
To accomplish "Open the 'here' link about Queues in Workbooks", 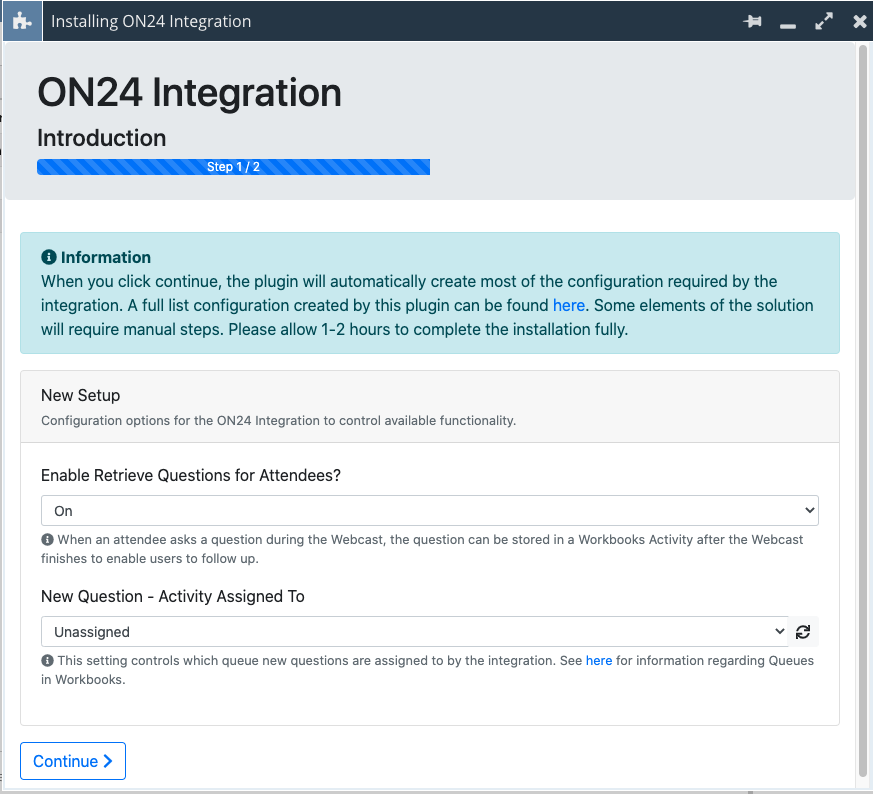I will click(599, 660).
